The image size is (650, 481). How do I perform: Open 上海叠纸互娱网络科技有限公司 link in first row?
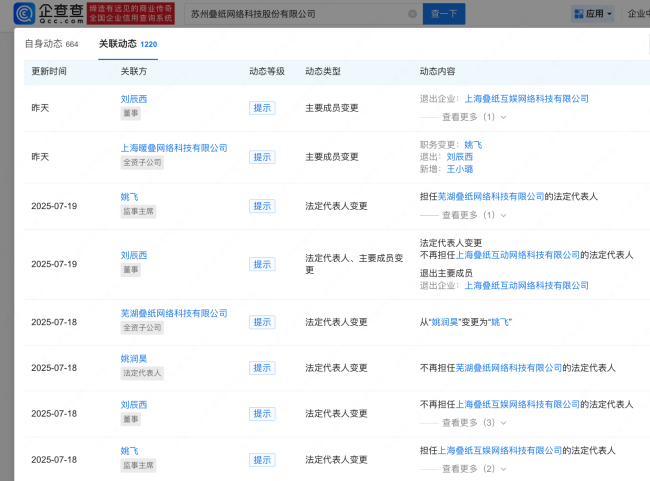coord(526,99)
